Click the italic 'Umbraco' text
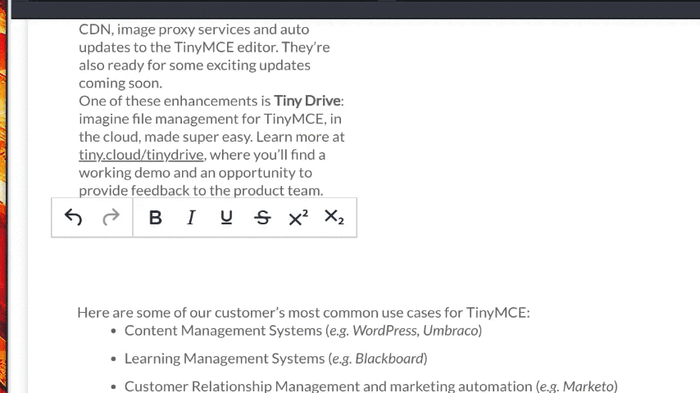The width and height of the screenshot is (700, 393). coord(450,331)
